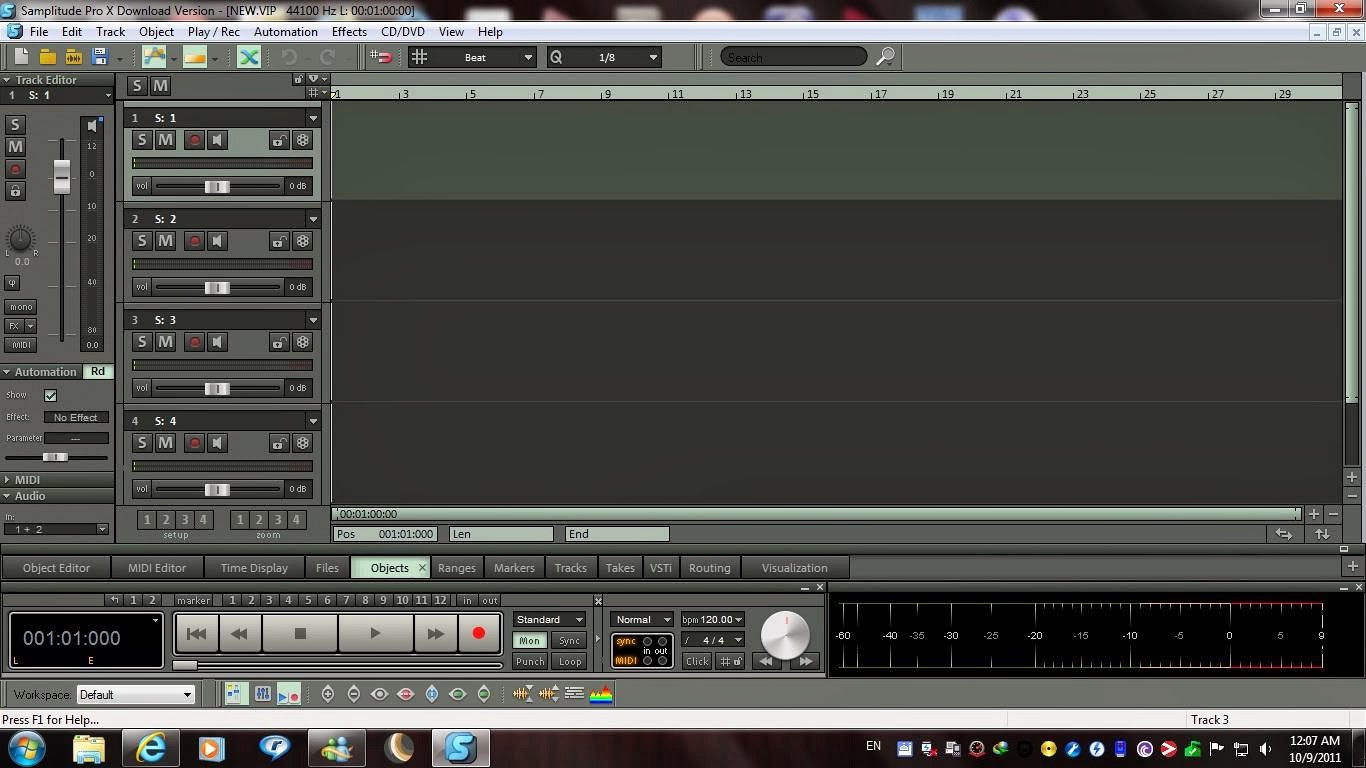The image size is (1366, 768).
Task: Open the 4/4 time signature dropdown
Action: click(x=713, y=640)
